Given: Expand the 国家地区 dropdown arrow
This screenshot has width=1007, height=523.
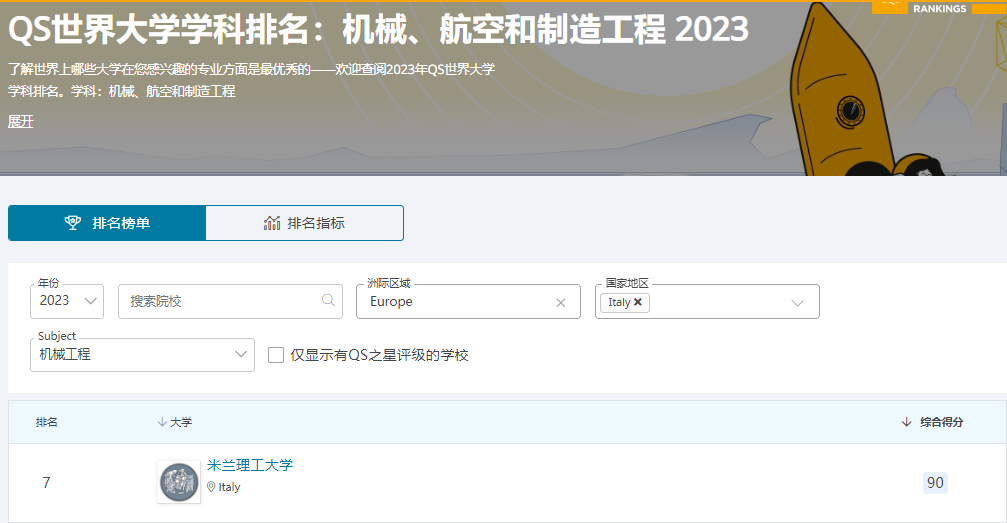Looking at the screenshot, I should click(798, 303).
